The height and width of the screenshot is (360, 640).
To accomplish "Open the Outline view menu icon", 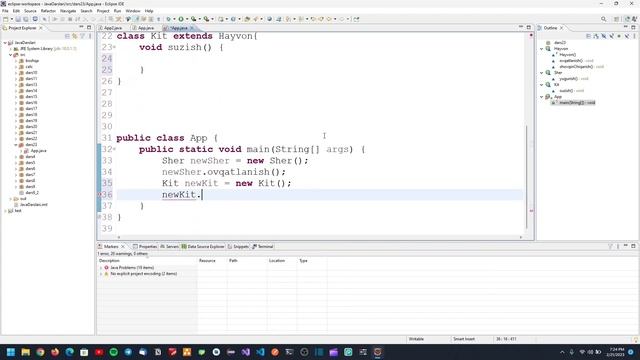I will 634,36.
